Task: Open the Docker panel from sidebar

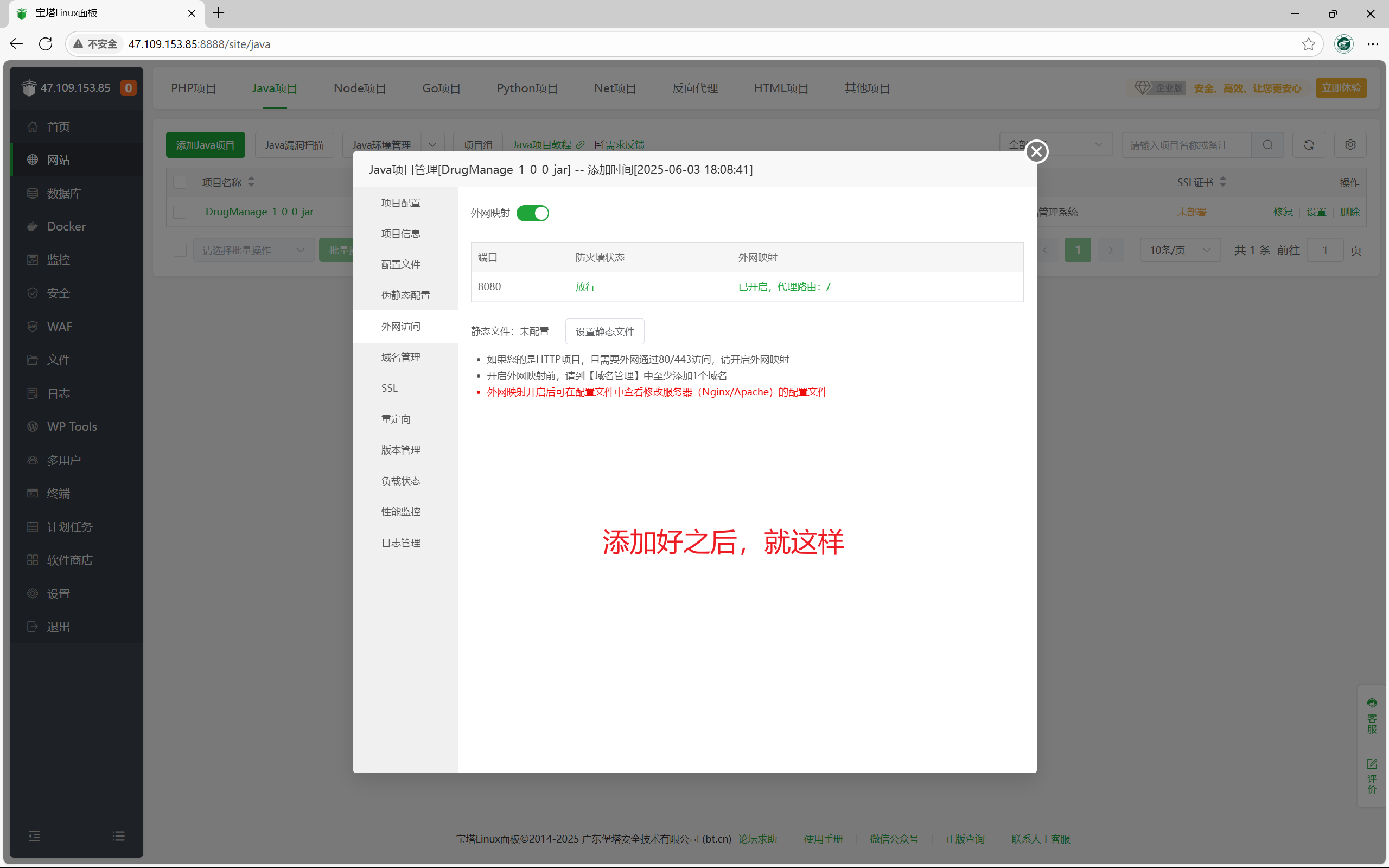Action: 66,226
